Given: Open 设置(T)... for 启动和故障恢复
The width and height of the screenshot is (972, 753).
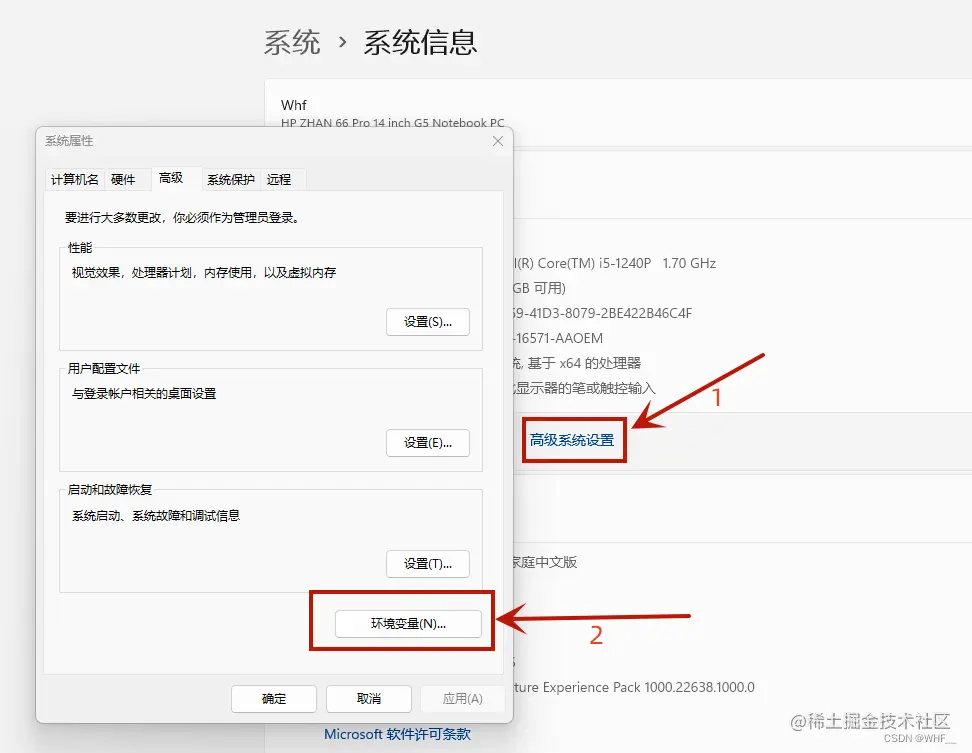Looking at the screenshot, I should pos(428,563).
